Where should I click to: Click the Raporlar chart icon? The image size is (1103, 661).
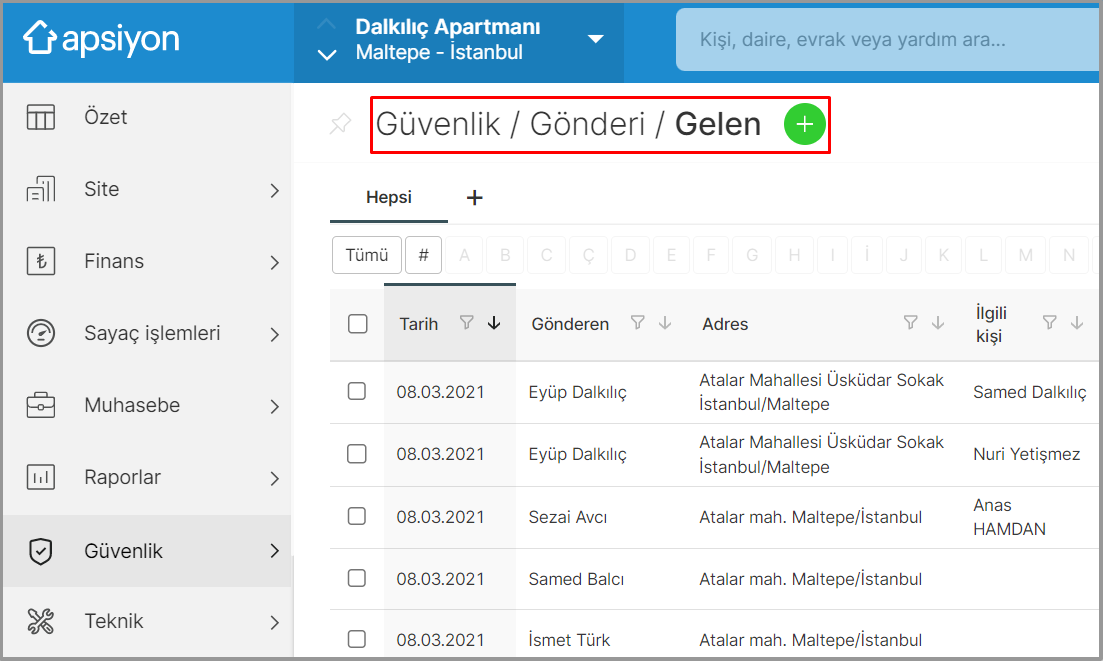(x=41, y=477)
